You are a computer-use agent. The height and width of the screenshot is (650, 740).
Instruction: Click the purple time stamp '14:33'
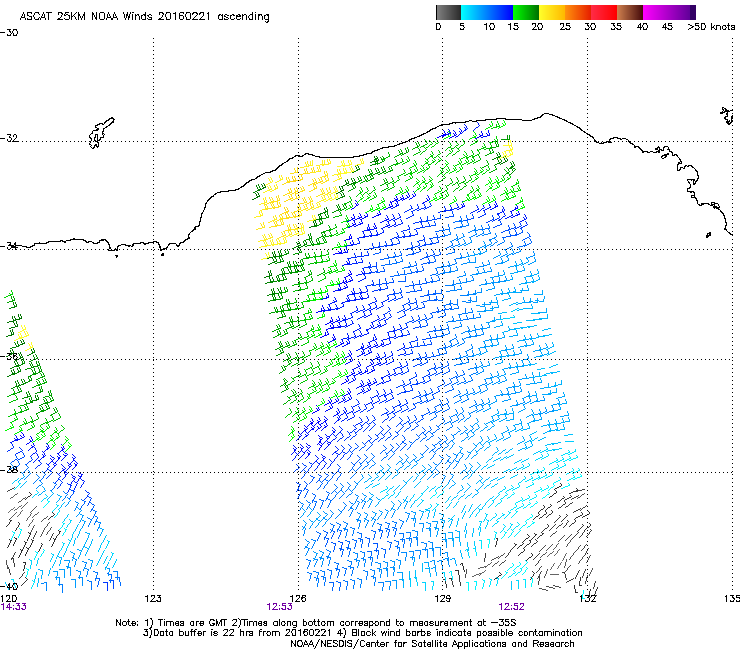[x=14, y=607]
